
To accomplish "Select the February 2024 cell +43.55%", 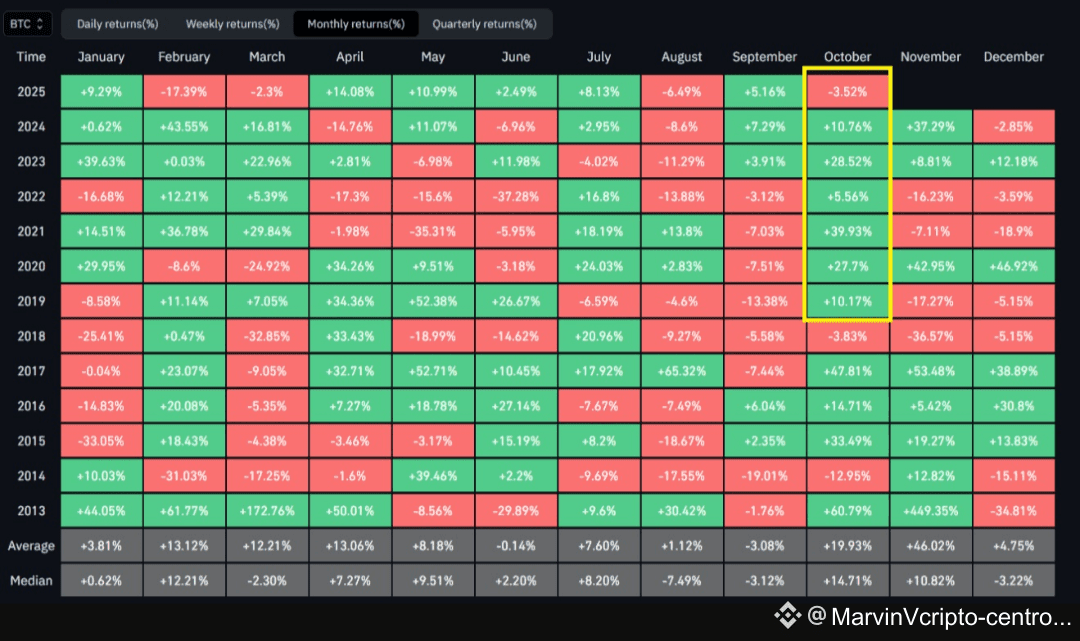I will click(184, 127).
